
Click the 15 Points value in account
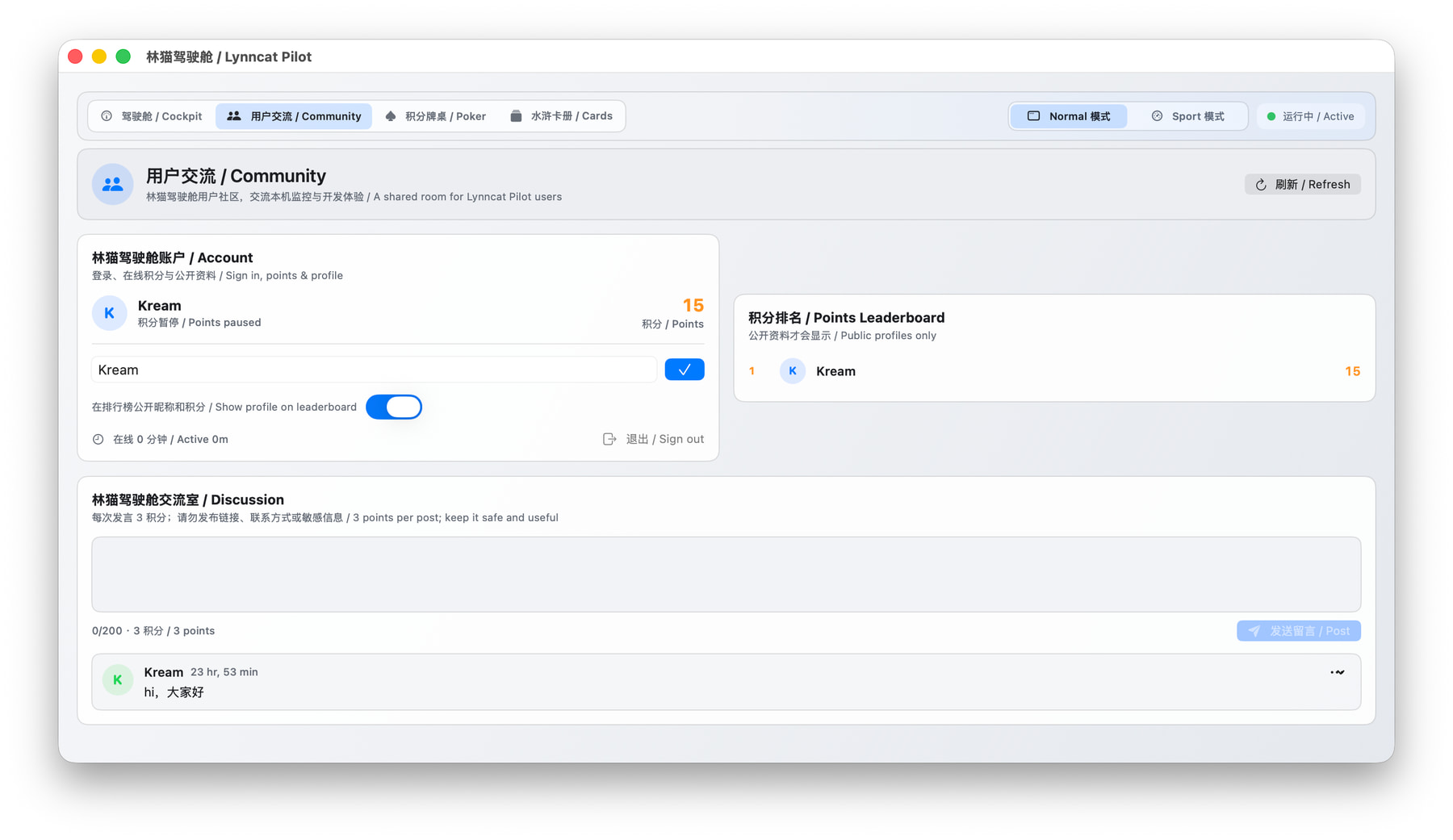pos(693,306)
